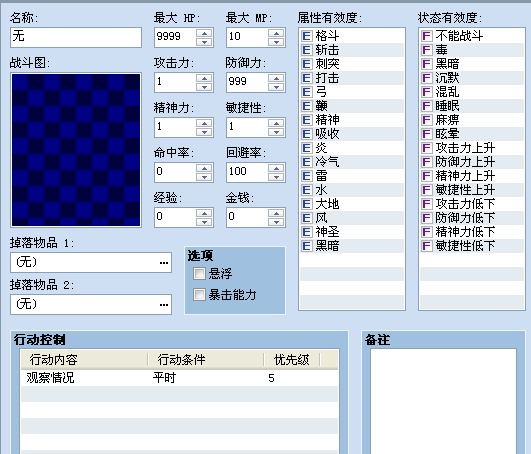
Task: Click the 回避率 value field 100
Action: click(248, 172)
